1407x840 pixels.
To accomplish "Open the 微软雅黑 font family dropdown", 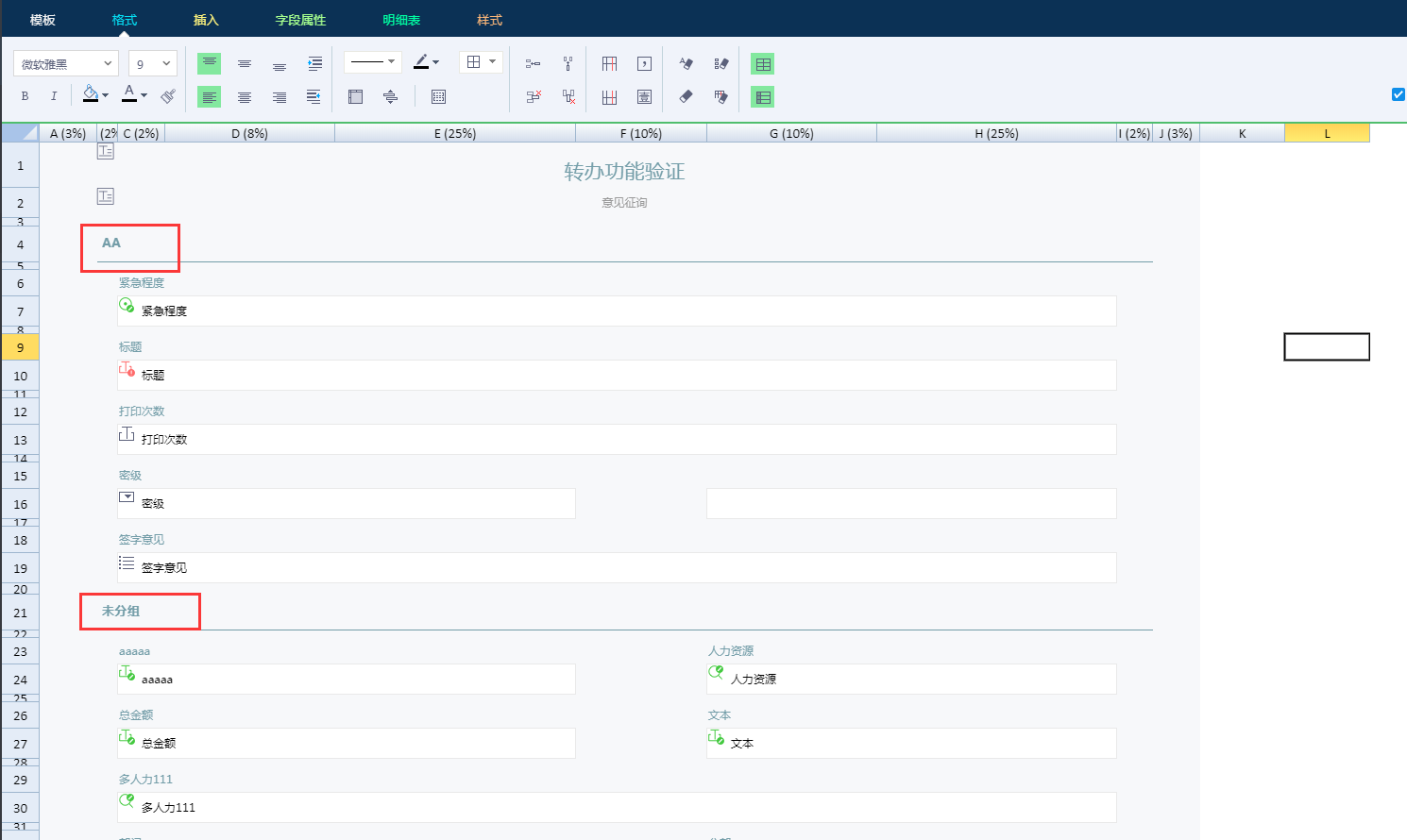I will [66, 64].
